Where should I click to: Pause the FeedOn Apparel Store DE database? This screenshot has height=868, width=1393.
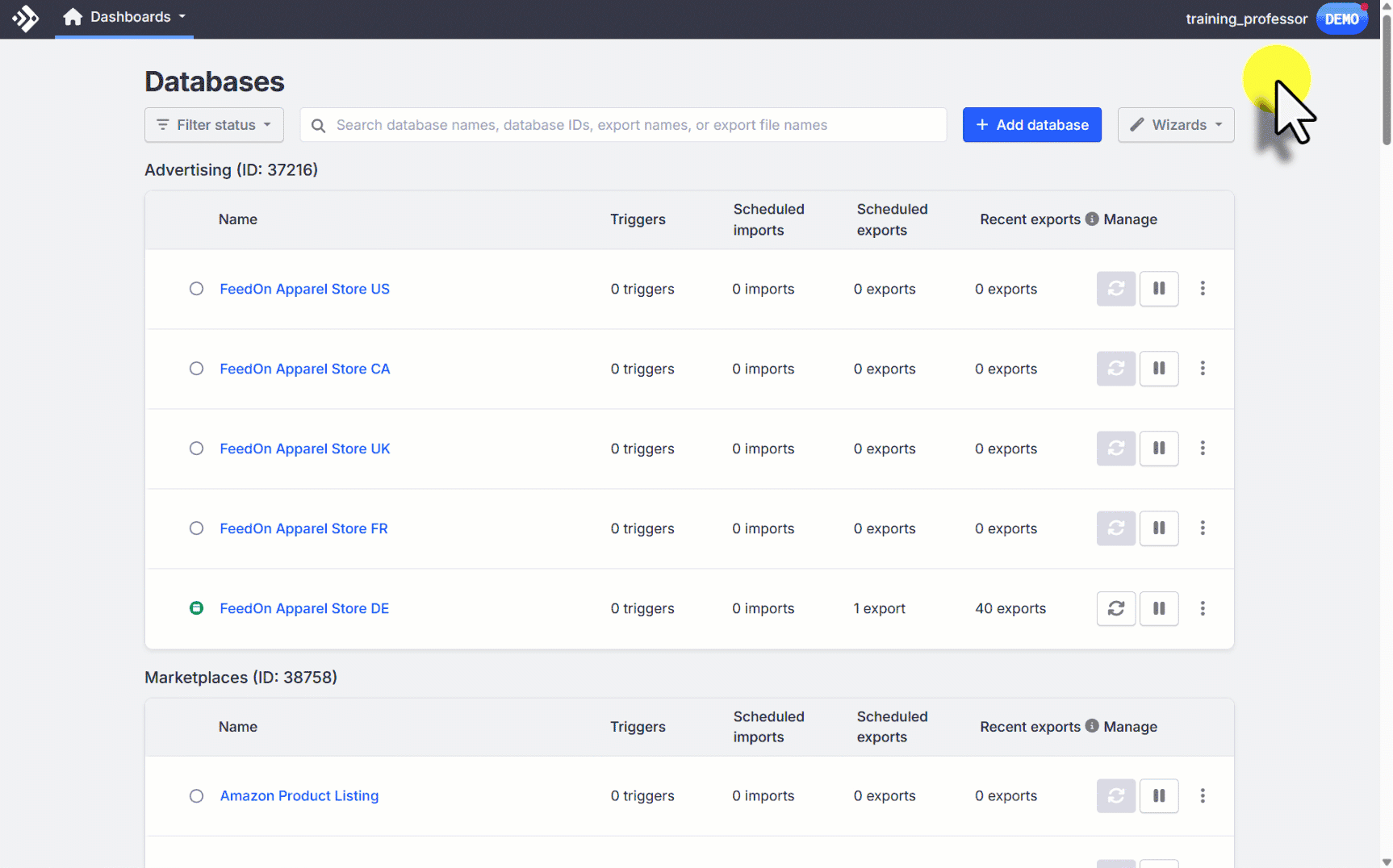[1159, 608]
